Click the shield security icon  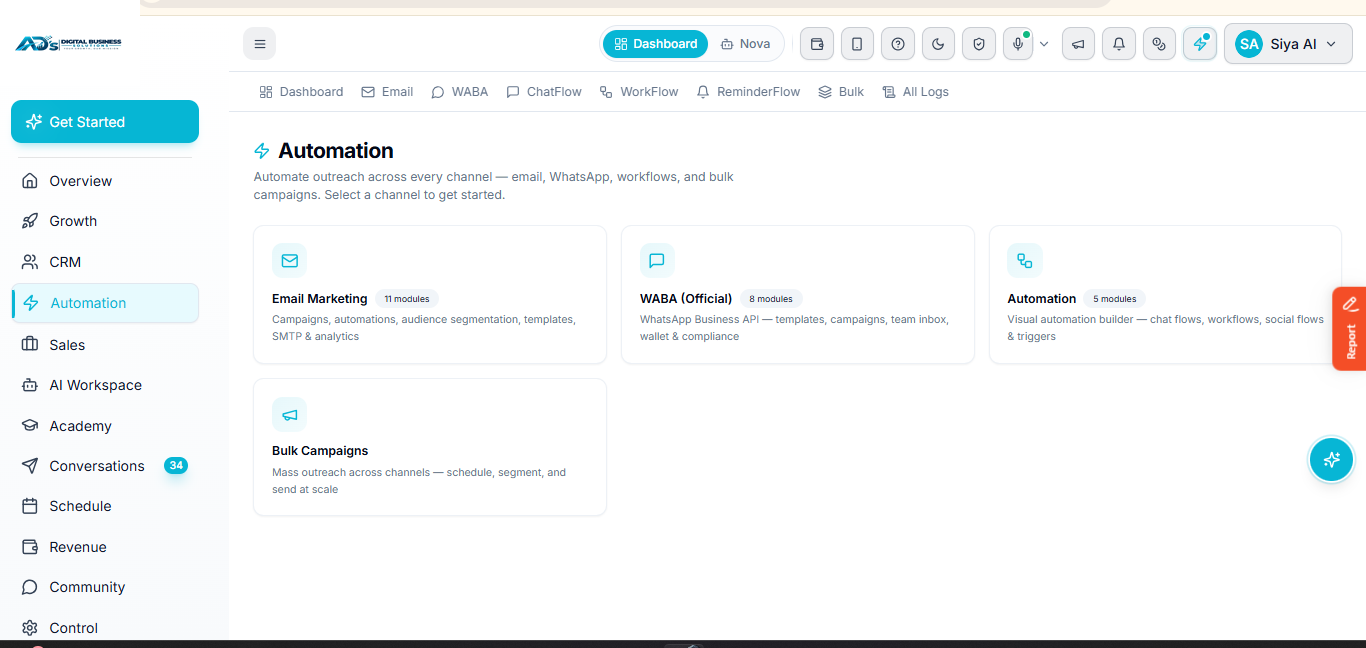pos(979,44)
